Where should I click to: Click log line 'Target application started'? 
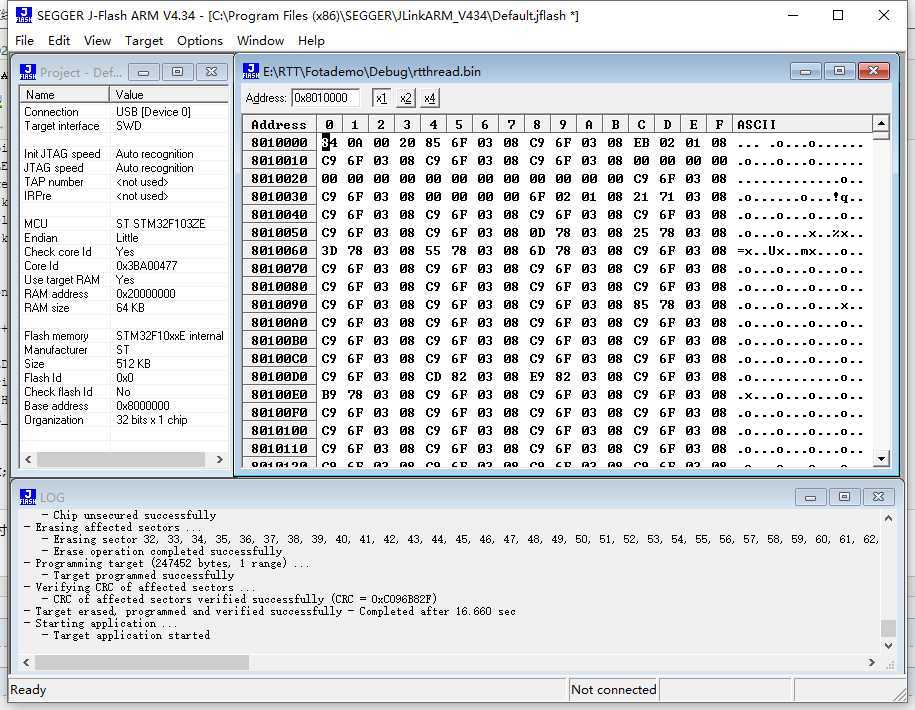point(131,635)
